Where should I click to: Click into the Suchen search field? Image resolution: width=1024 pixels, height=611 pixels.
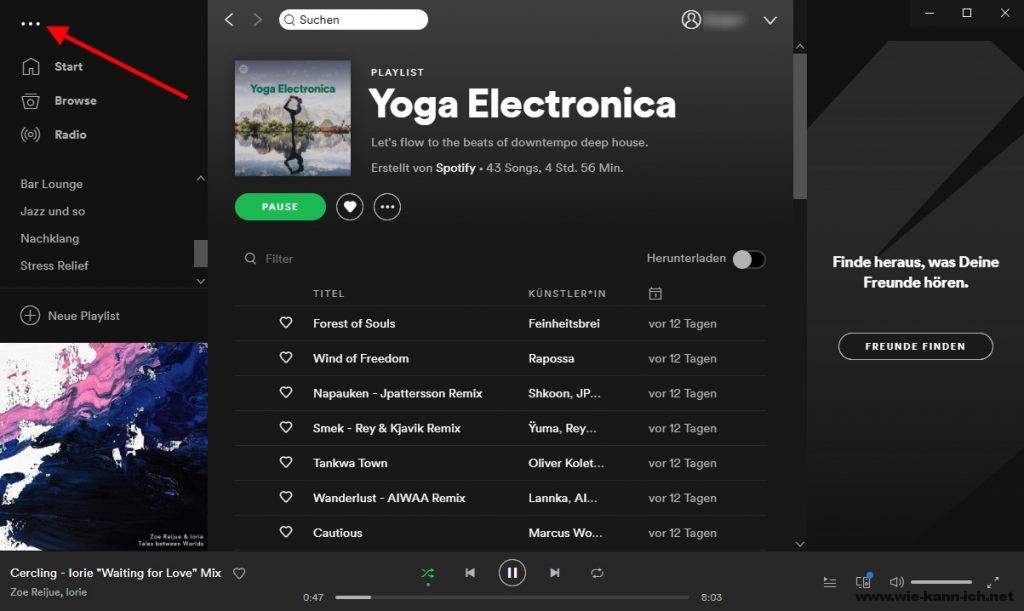(x=360, y=20)
